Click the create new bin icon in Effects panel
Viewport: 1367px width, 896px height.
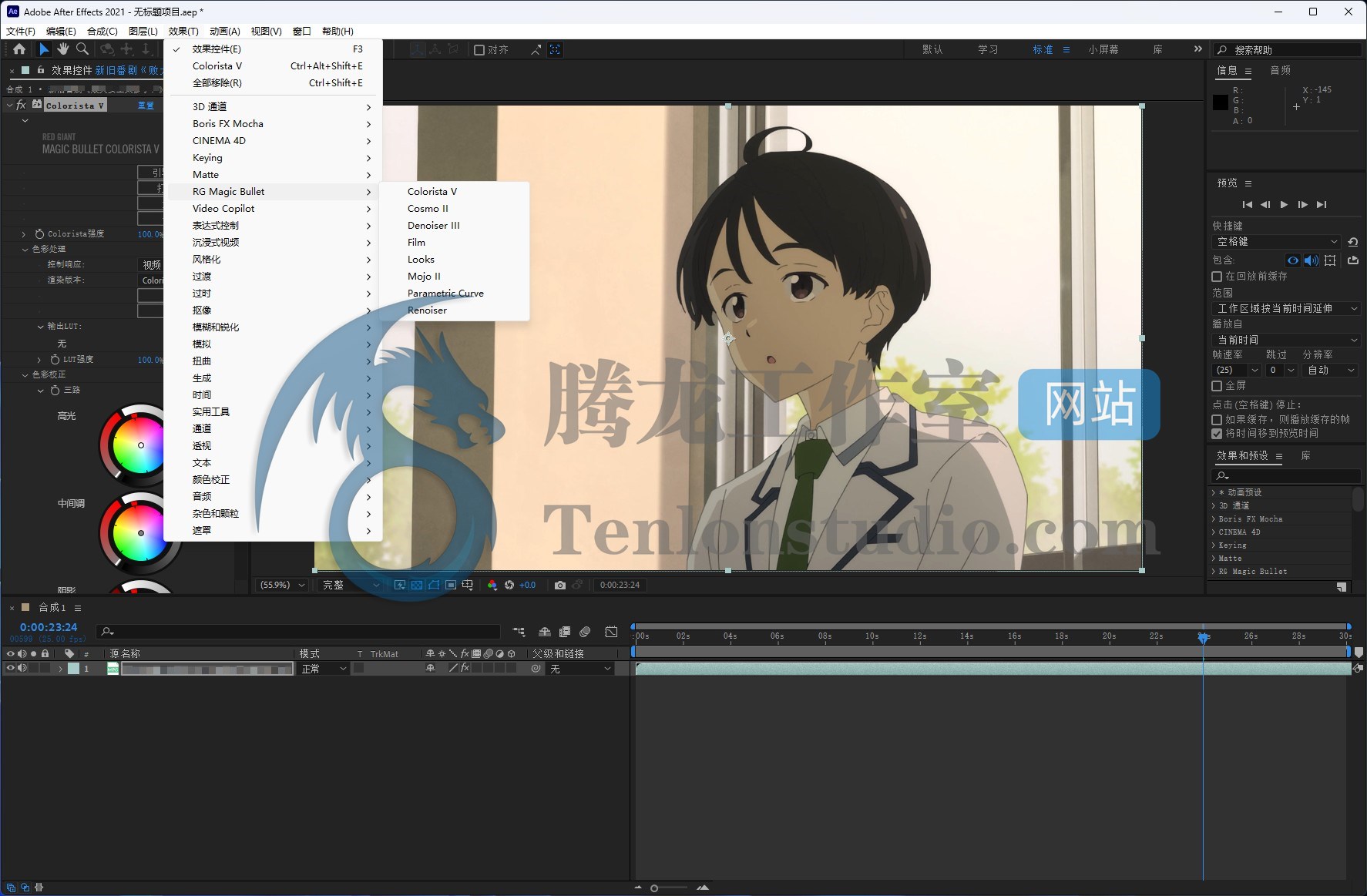(x=1342, y=587)
